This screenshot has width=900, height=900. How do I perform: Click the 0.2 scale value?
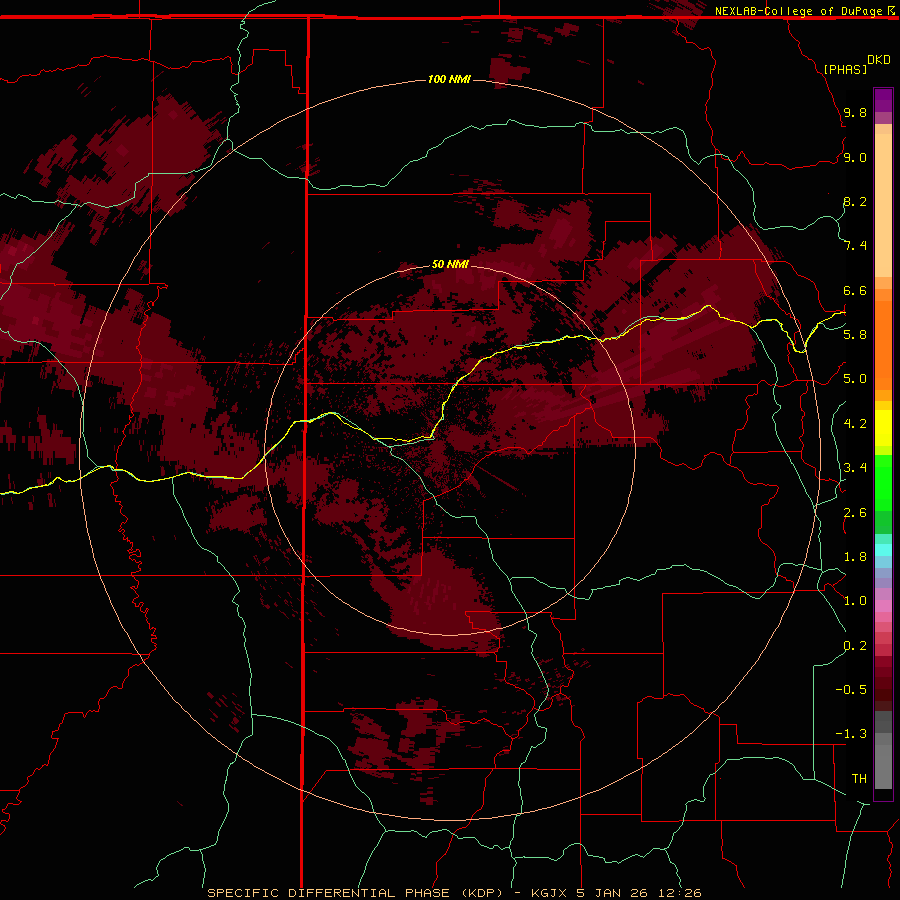(x=855, y=646)
